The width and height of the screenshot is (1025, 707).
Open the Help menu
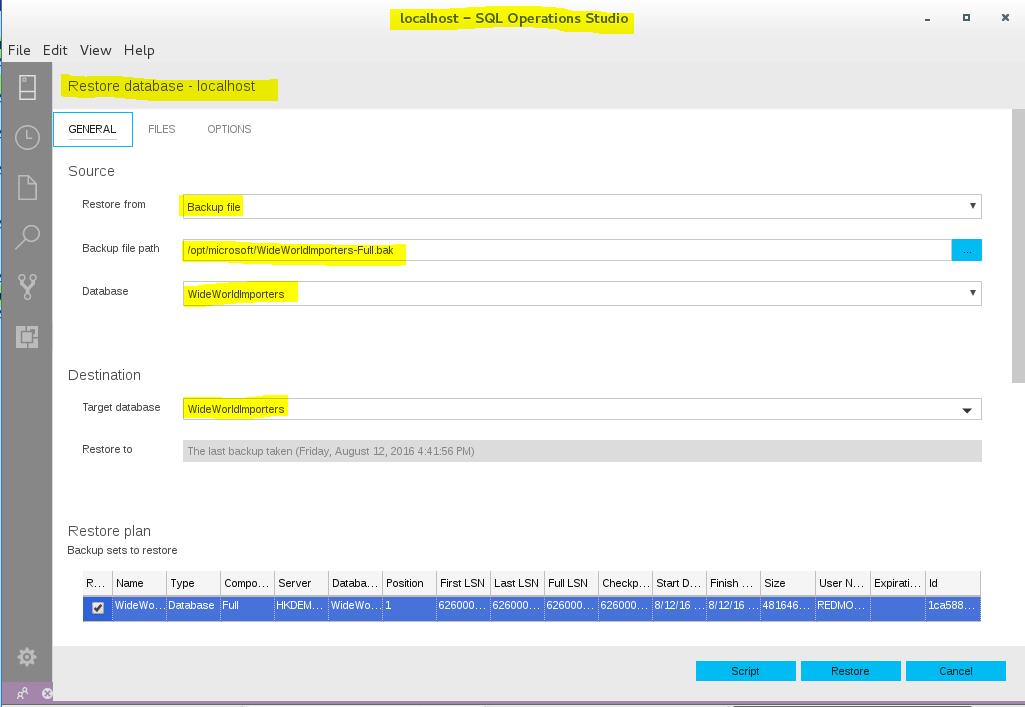(x=139, y=50)
